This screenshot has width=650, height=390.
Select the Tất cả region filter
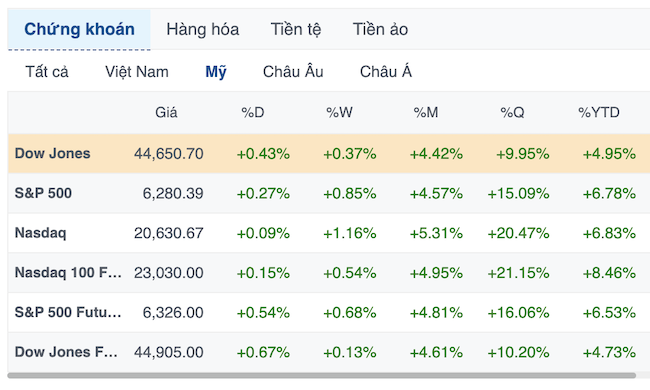[47, 72]
